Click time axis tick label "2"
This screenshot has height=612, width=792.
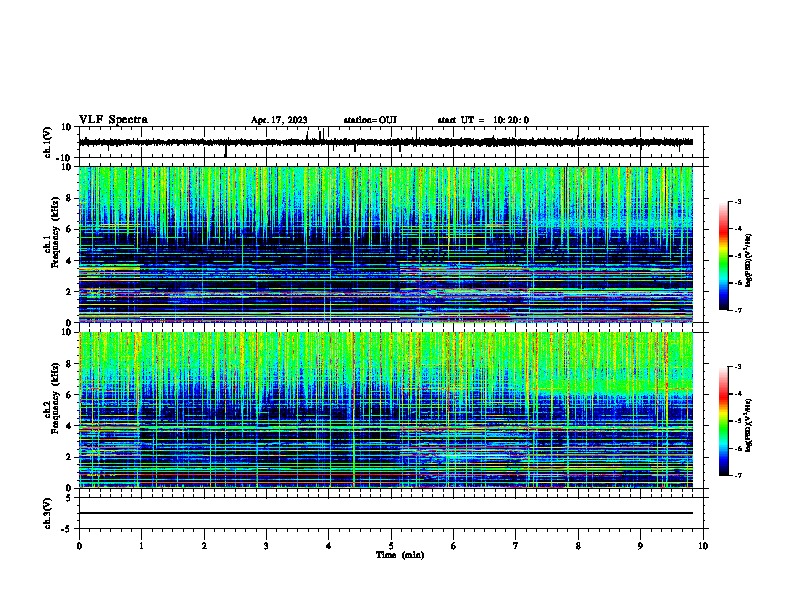(x=204, y=546)
